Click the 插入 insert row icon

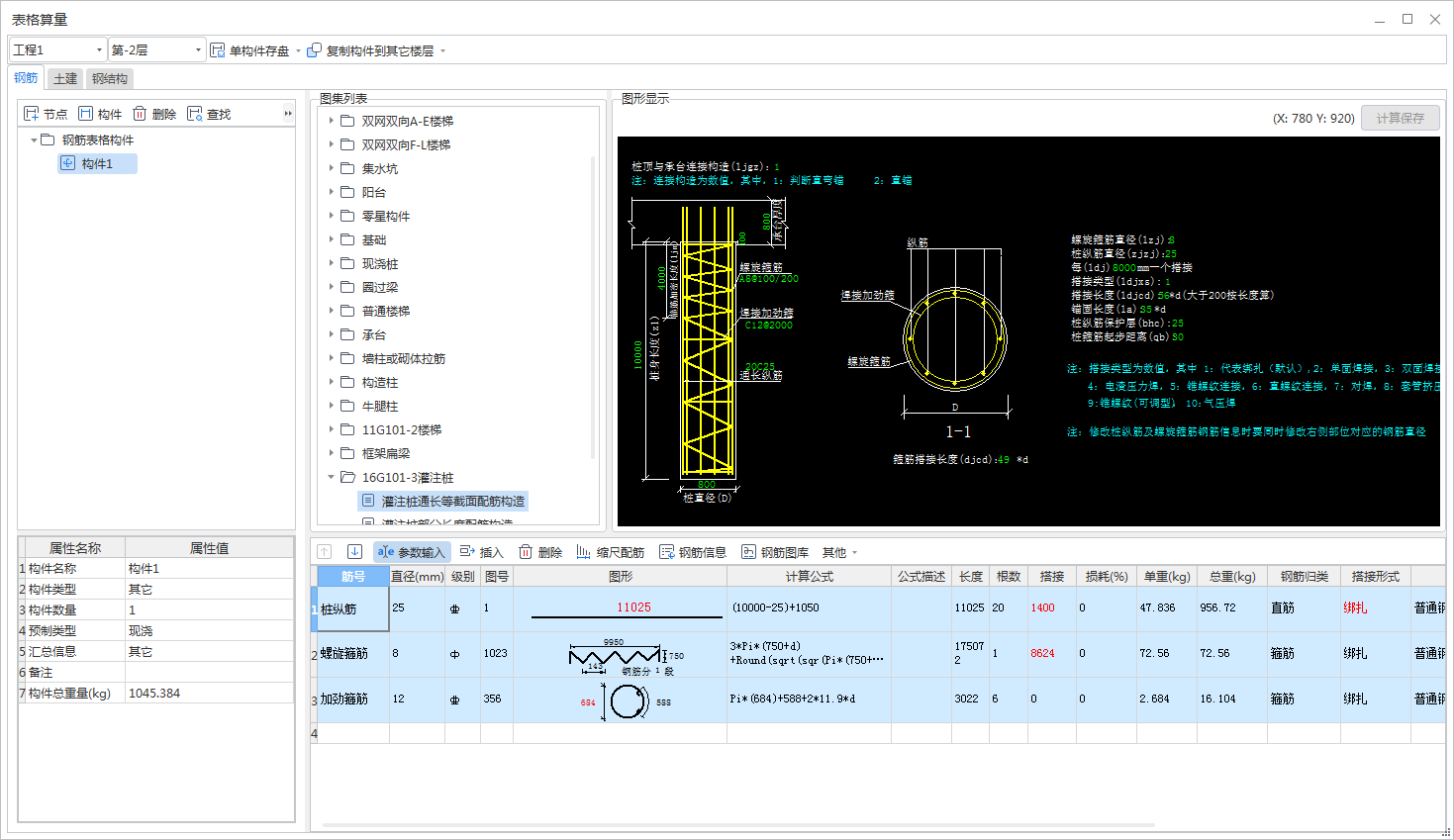tap(467, 552)
